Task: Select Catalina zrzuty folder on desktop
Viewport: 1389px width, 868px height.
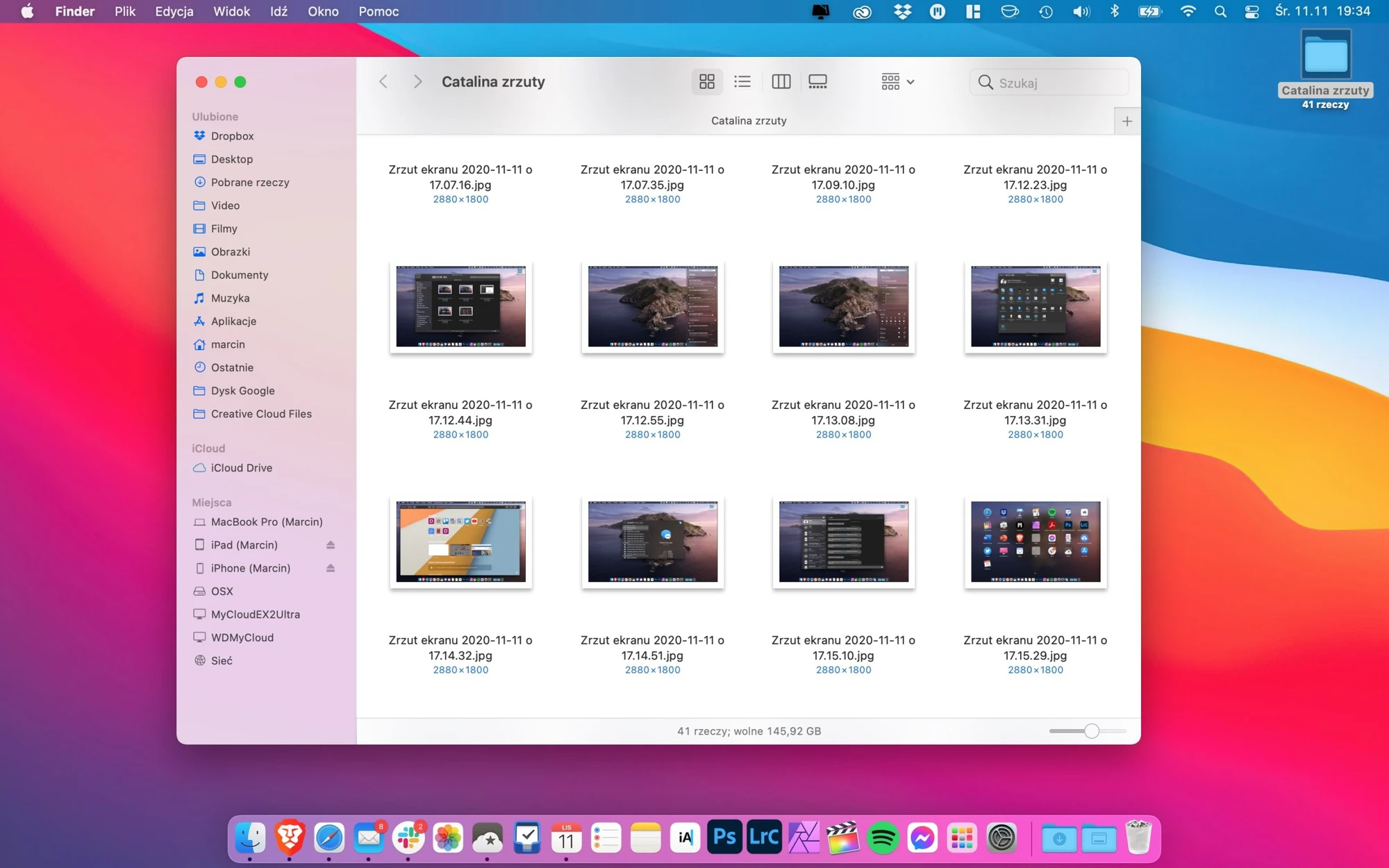Action: pos(1325,68)
